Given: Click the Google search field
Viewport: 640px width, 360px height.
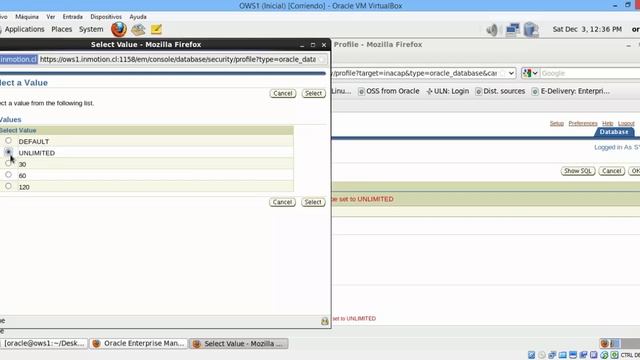Looking at the screenshot, I should tap(590, 73).
